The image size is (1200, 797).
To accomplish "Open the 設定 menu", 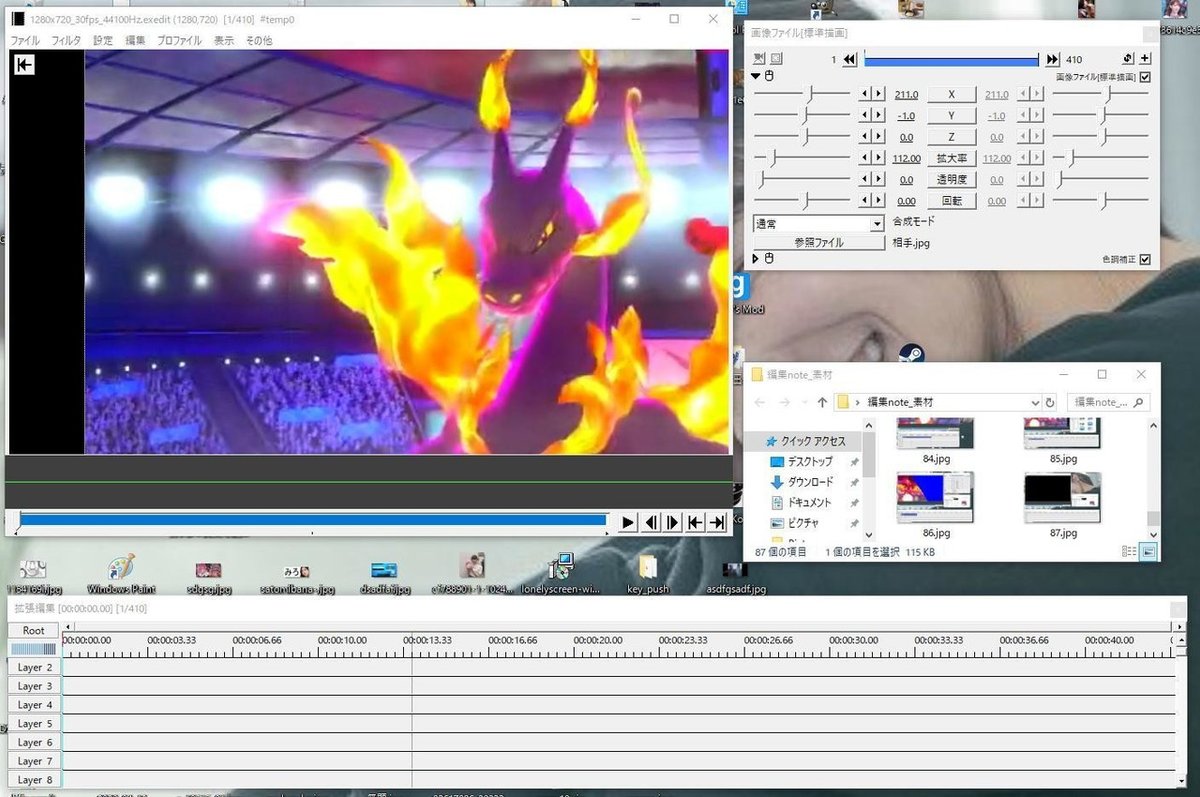I will [103, 40].
